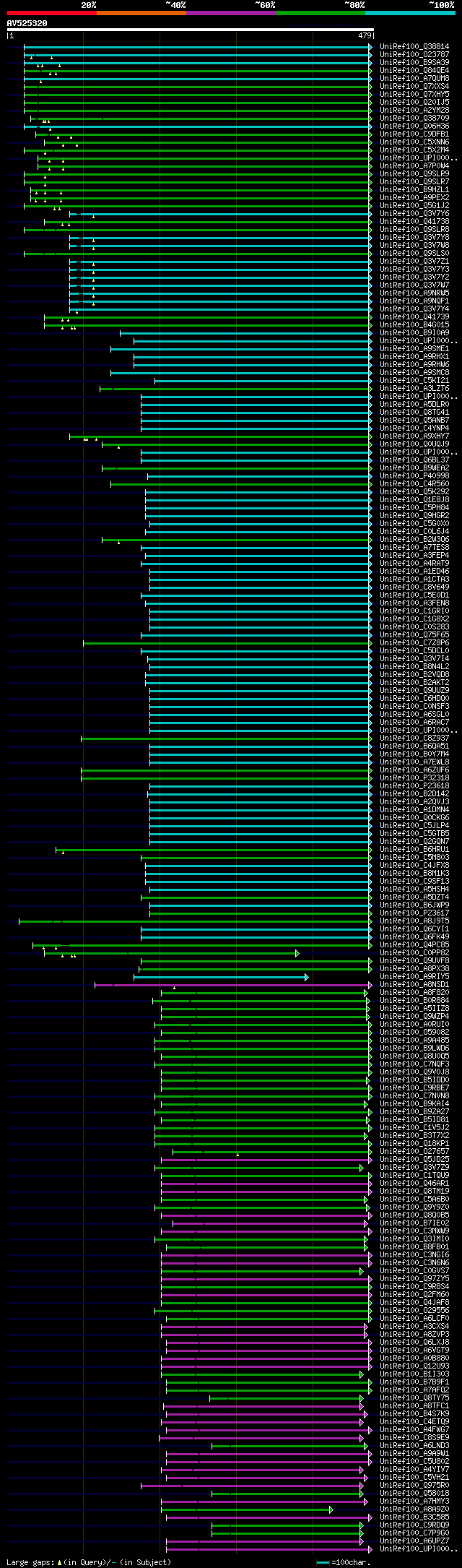Viewport: 462px width, 1568px height.
Task: Click UniRef100_A8J9T5 label
Action: [414, 921]
